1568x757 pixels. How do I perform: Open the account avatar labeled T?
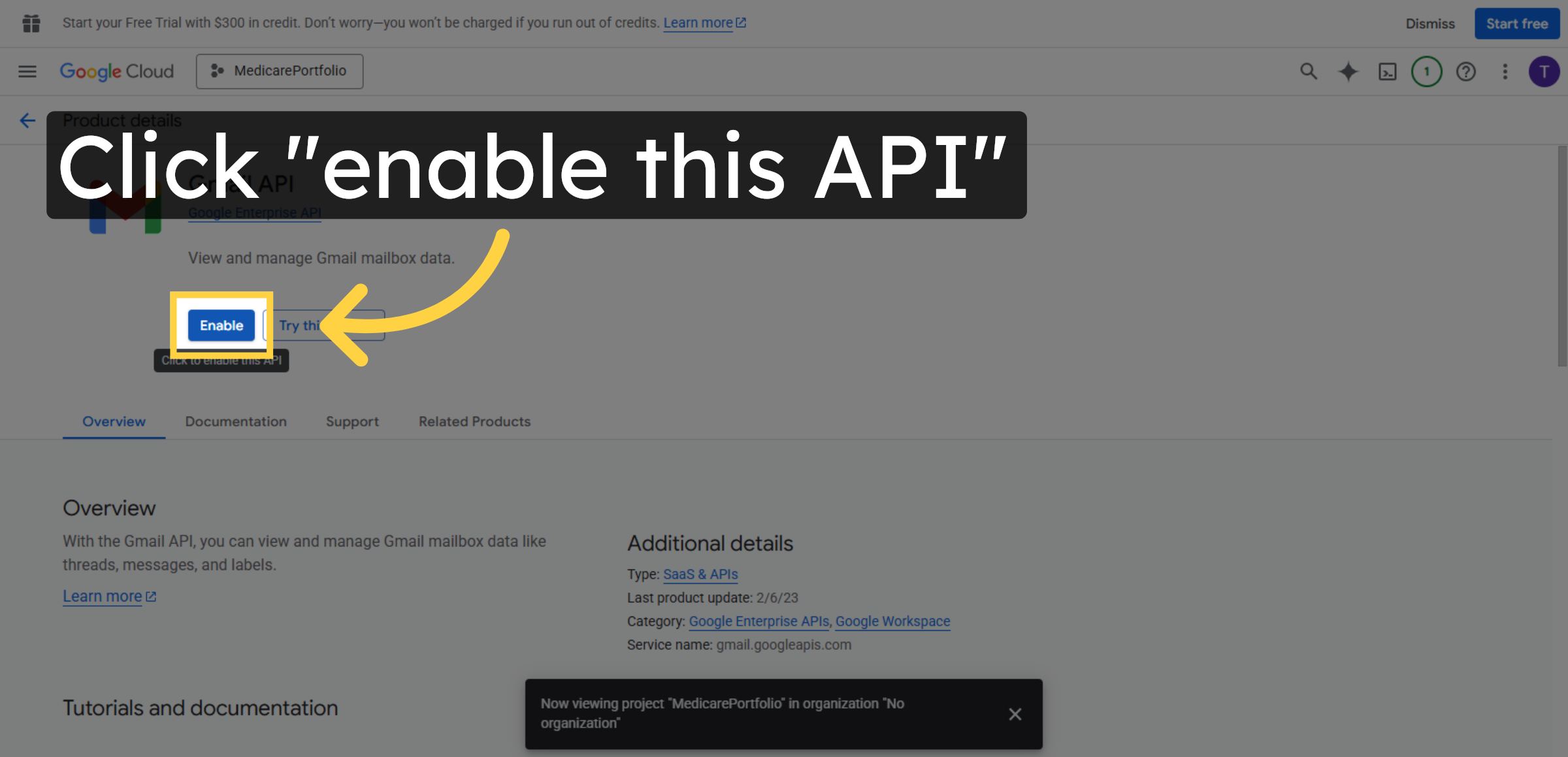pos(1544,71)
